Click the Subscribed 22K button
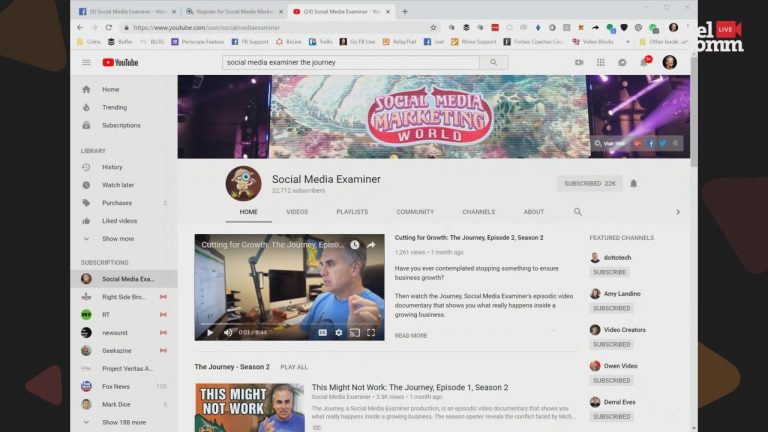This screenshot has height=432, width=768. point(590,183)
